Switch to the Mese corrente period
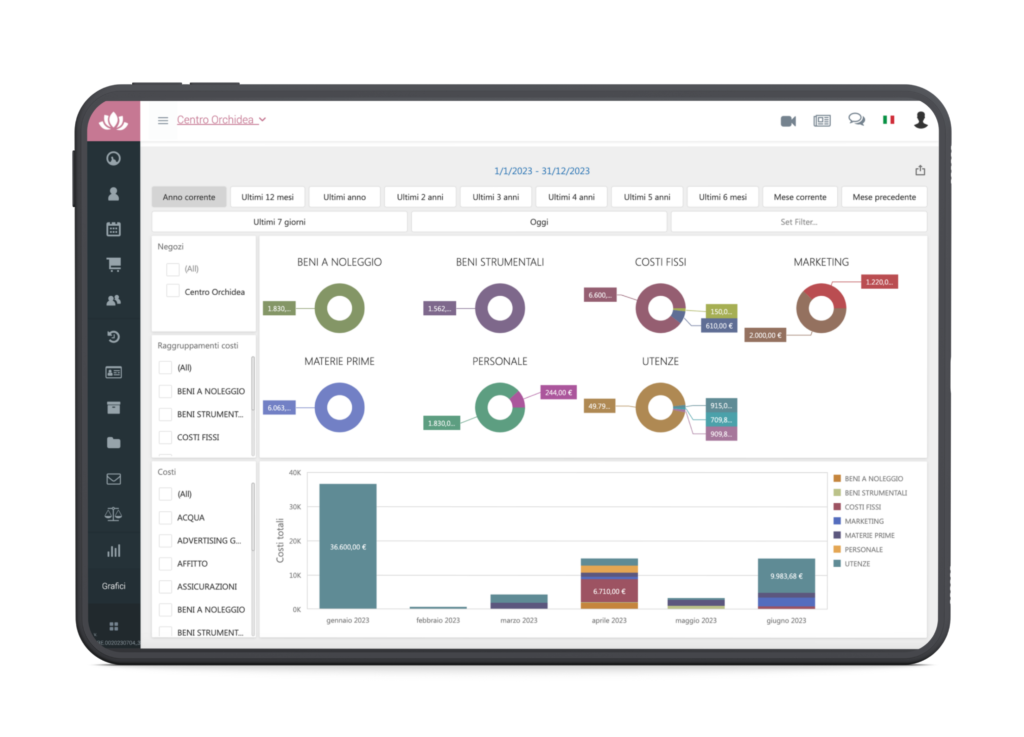The width and height of the screenshot is (1024, 737). (x=800, y=197)
